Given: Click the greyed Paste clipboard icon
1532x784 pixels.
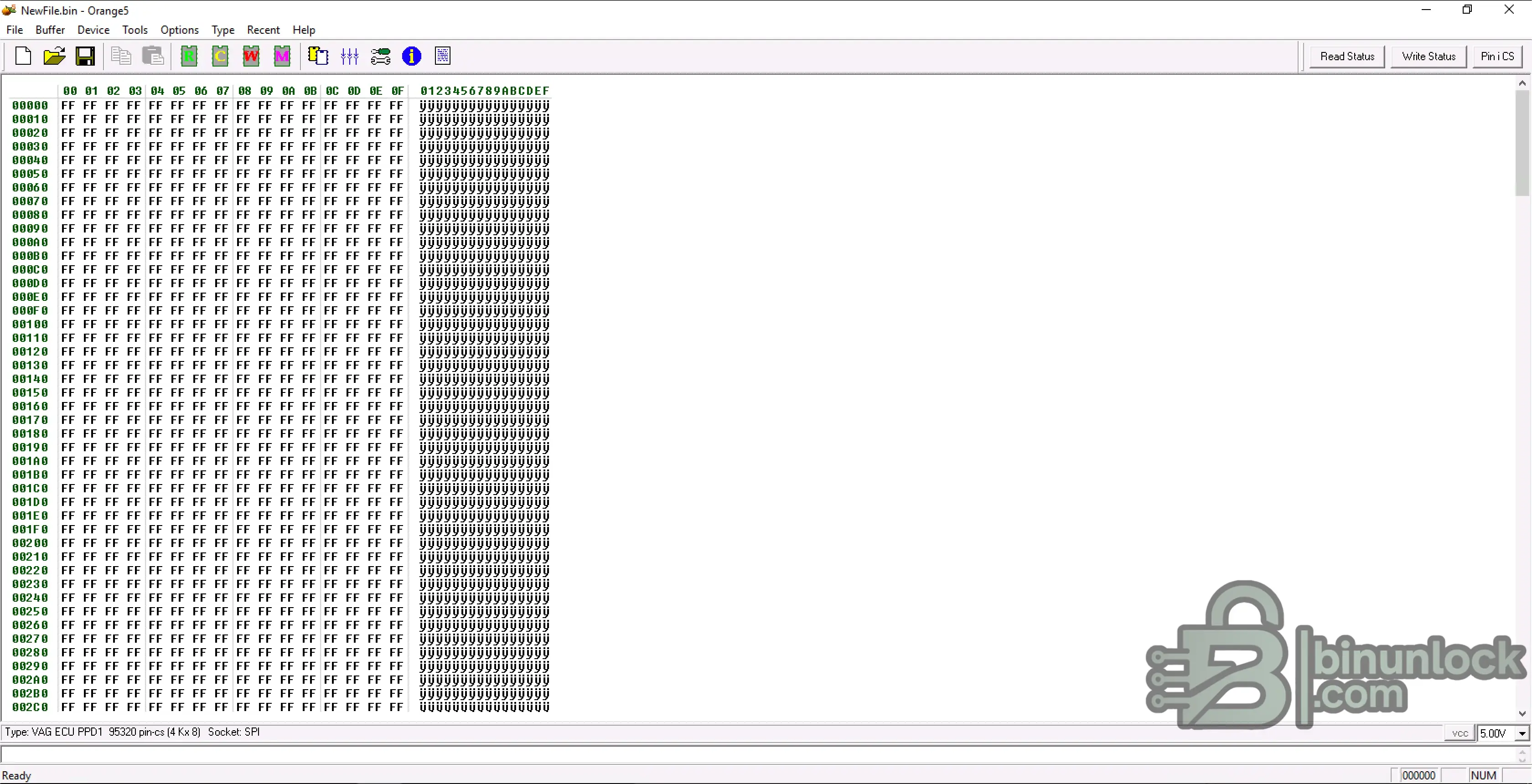Looking at the screenshot, I should tap(153, 56).
